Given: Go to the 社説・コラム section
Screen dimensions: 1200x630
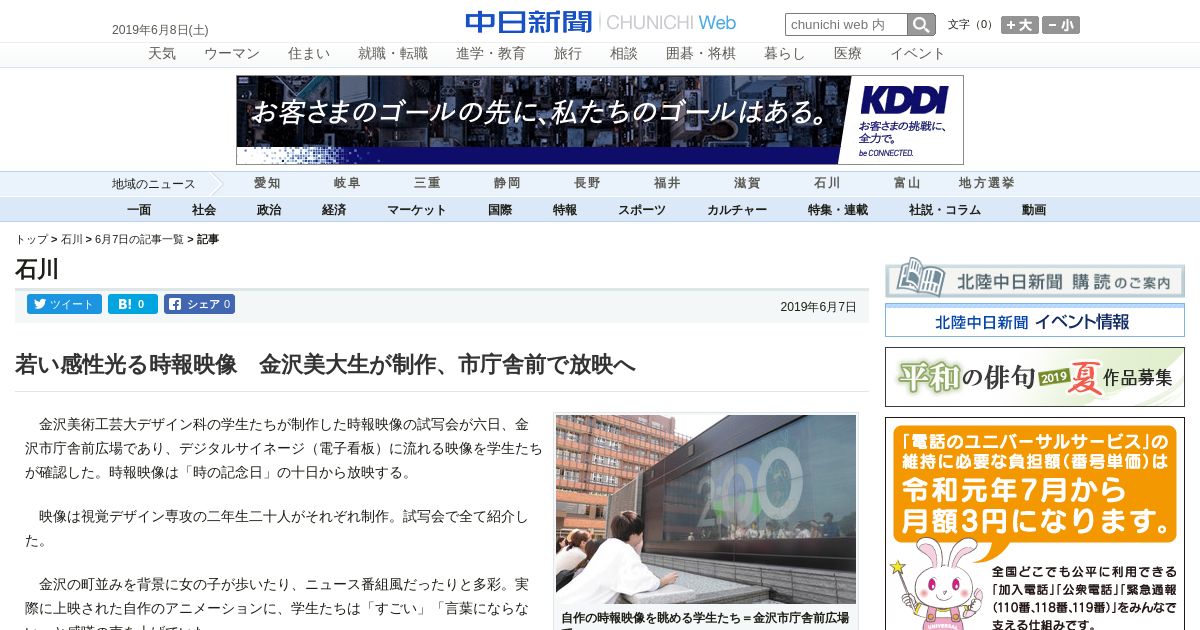Looking at the screenshot, I should (945, 210).
